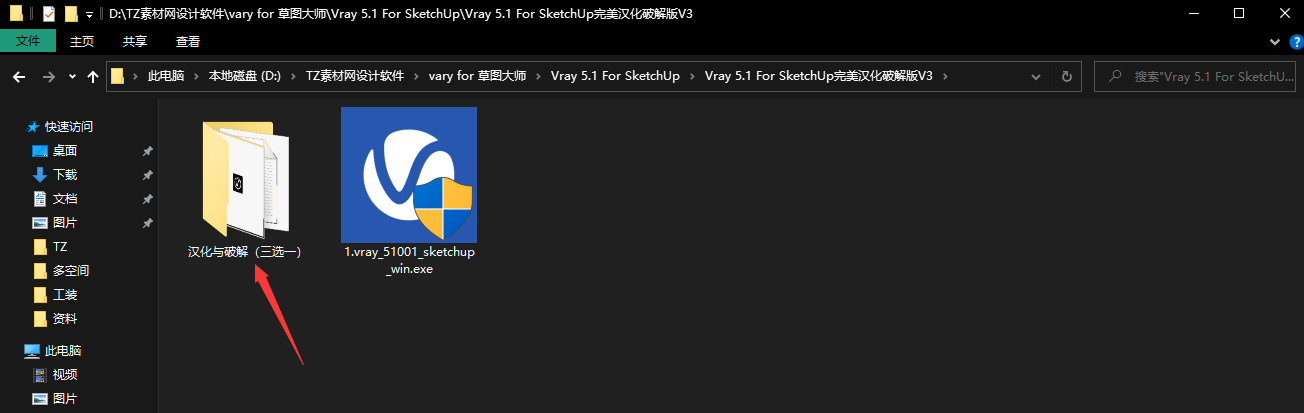Click the search box for Vray 5.1 folder
The image size is (1304, 413).
[x=1194, y=76]
